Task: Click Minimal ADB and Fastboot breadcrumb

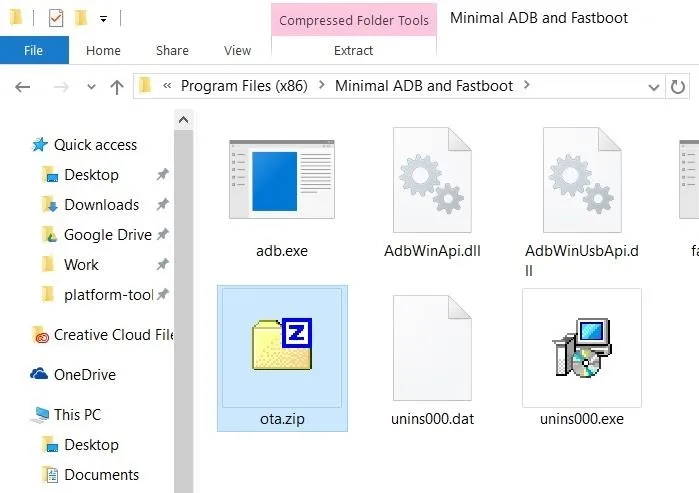Action: [424, 86]
